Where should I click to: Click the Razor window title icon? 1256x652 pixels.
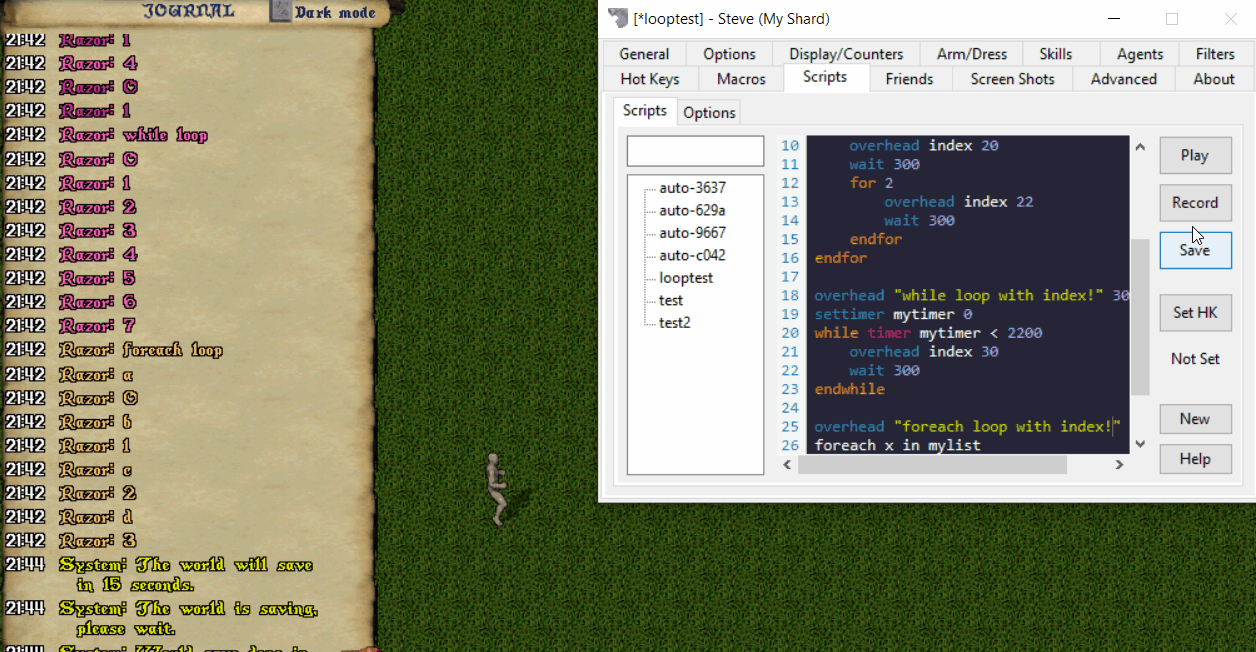click(x=617, y=18)
